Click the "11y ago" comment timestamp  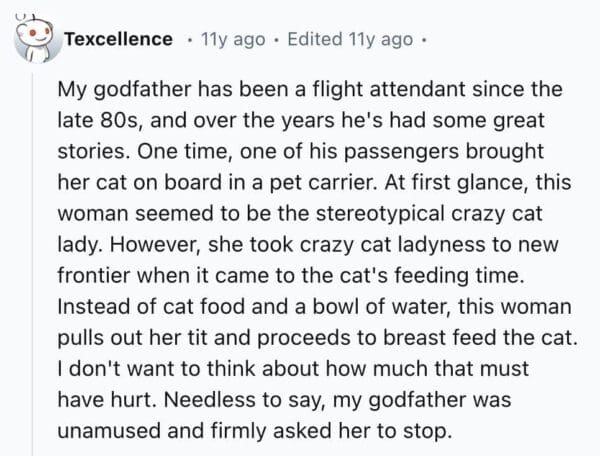tap(234, 39)
